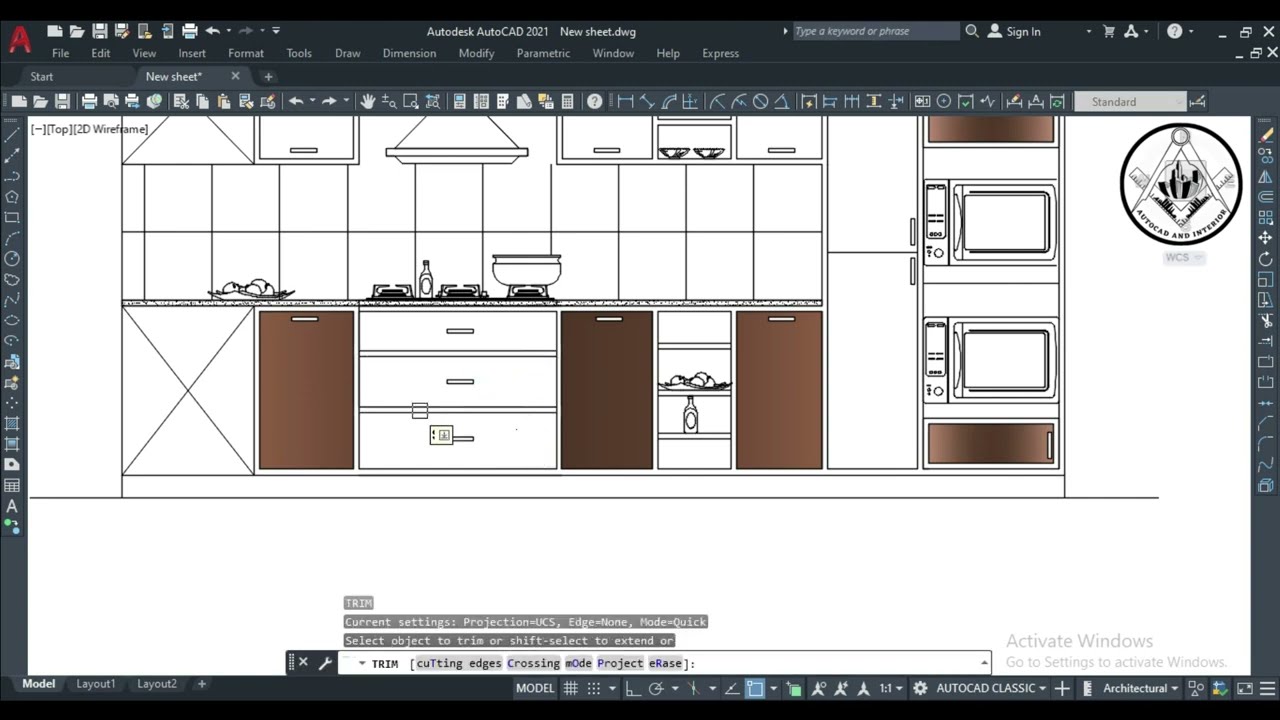
Task: Open the Draw menu
Action: 347,53
